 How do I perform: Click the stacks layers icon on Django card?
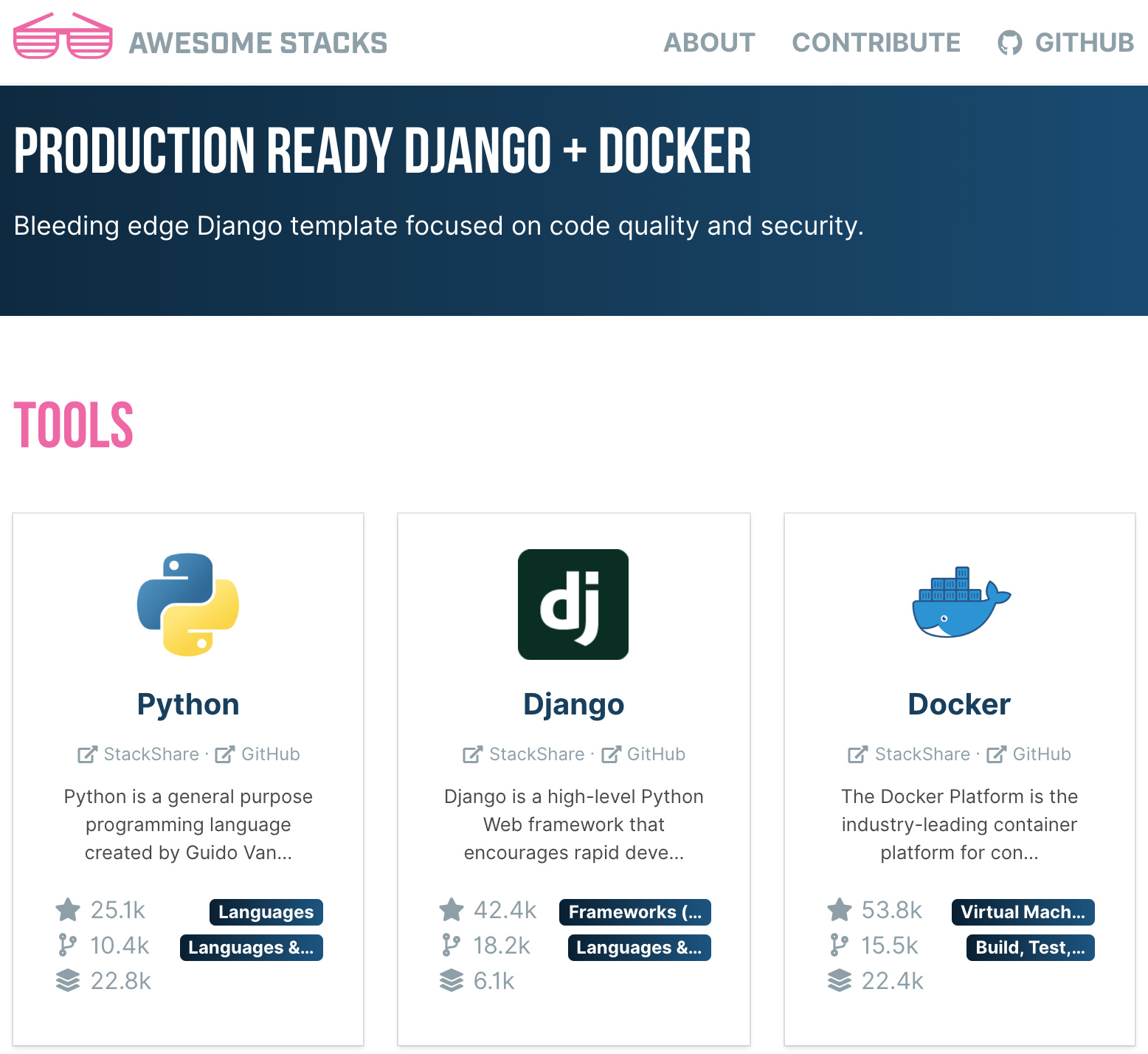pyautogui.click(x=452, y=980)
